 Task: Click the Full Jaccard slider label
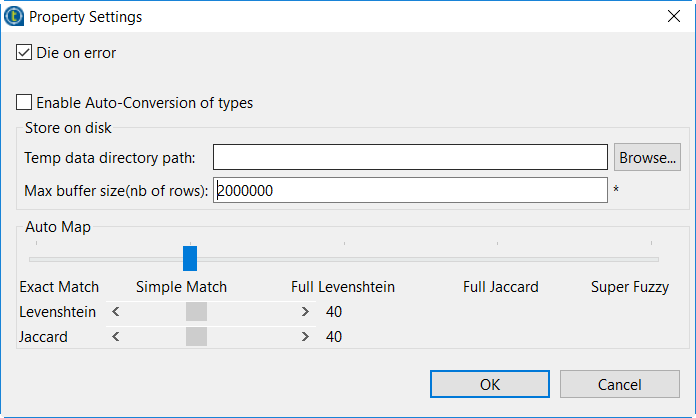pos(501,287)
